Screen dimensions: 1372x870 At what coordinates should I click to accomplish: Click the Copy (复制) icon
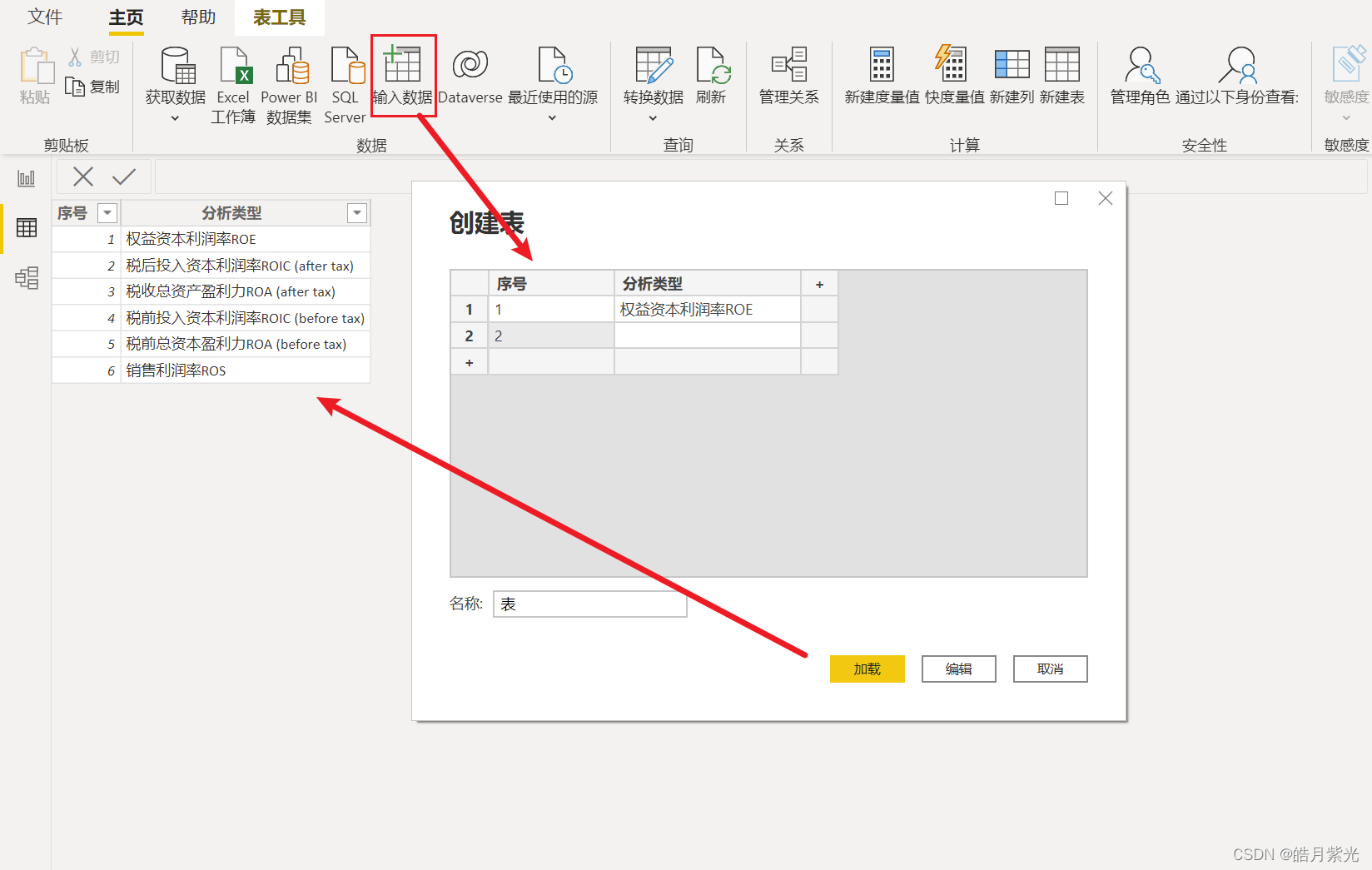(x=75, y=87)
